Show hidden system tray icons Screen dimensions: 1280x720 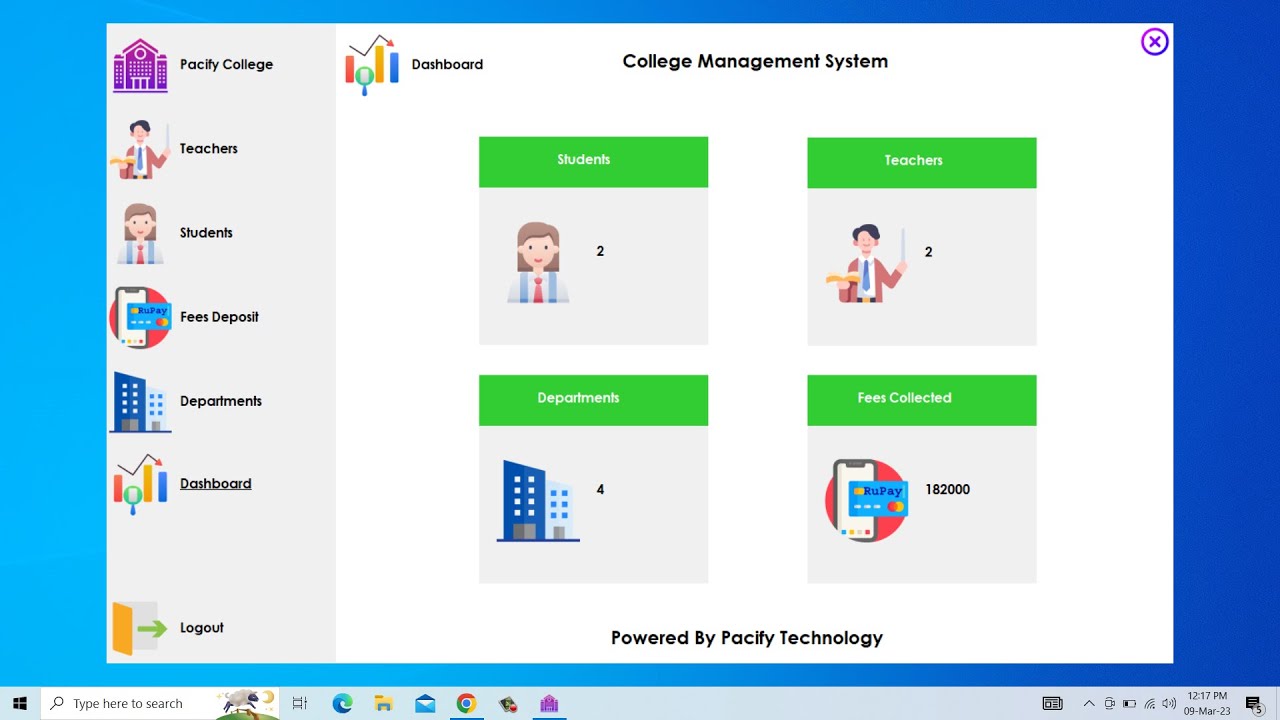[1089, 703]
